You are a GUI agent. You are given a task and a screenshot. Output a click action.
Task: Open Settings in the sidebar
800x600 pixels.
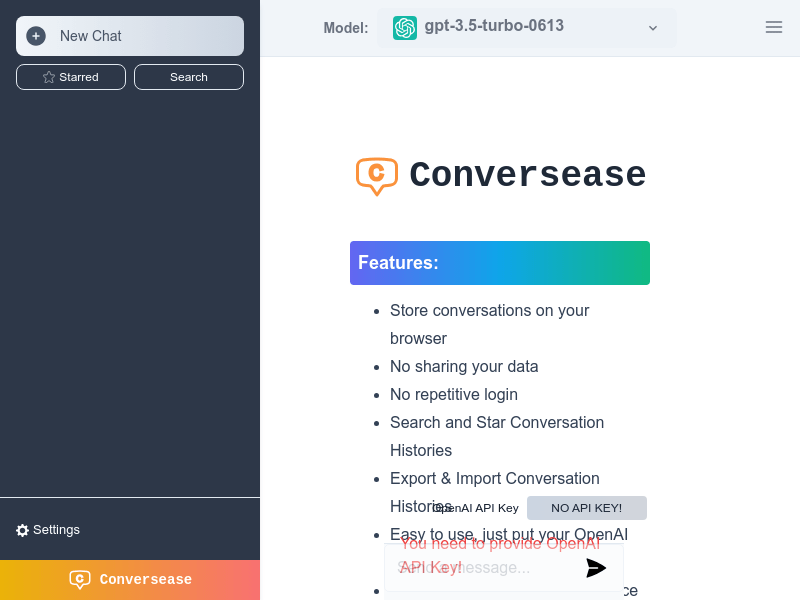pyautogui.click(x=48, y=530)
